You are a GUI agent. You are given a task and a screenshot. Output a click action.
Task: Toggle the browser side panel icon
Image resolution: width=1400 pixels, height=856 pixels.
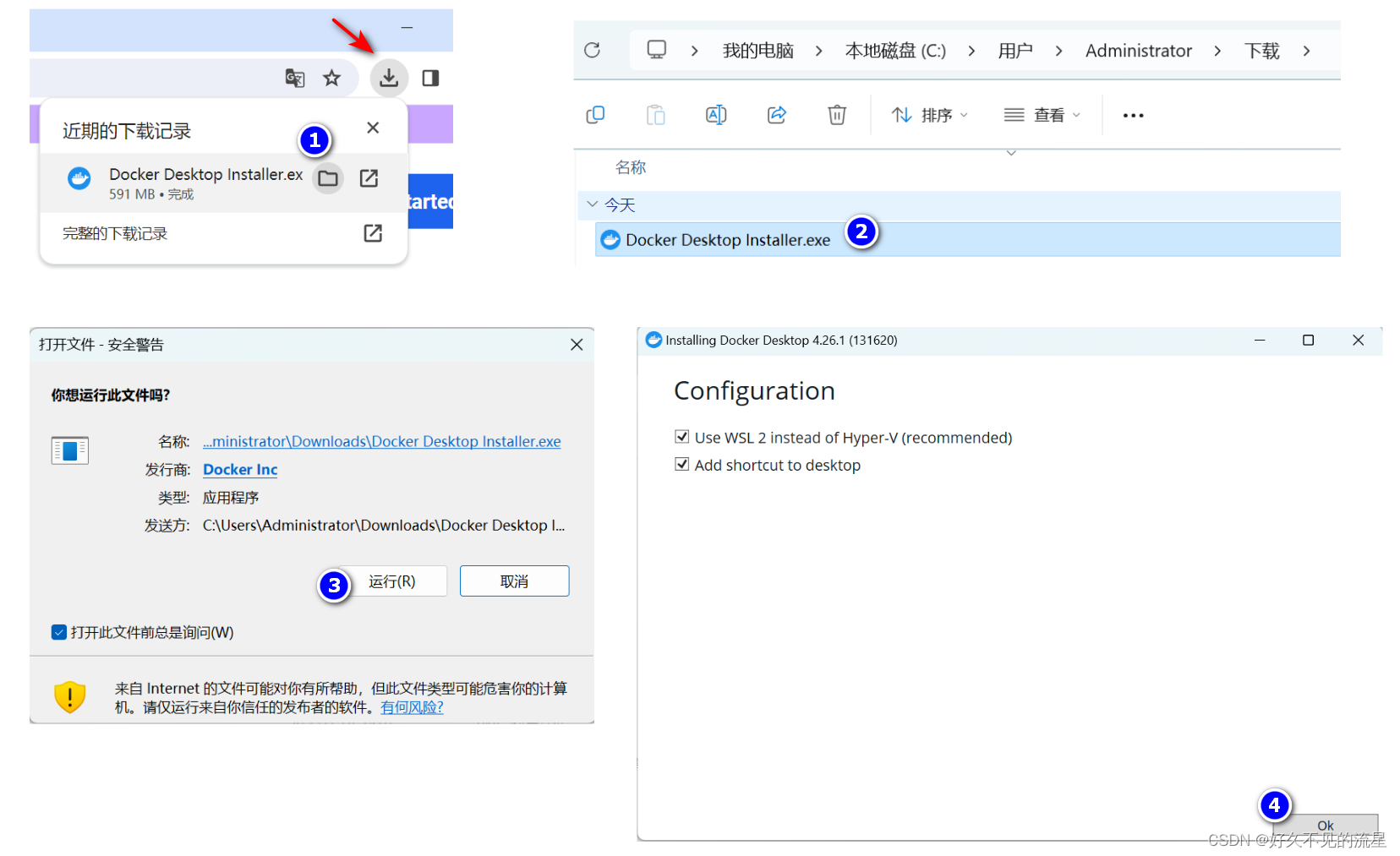point(430,78)
